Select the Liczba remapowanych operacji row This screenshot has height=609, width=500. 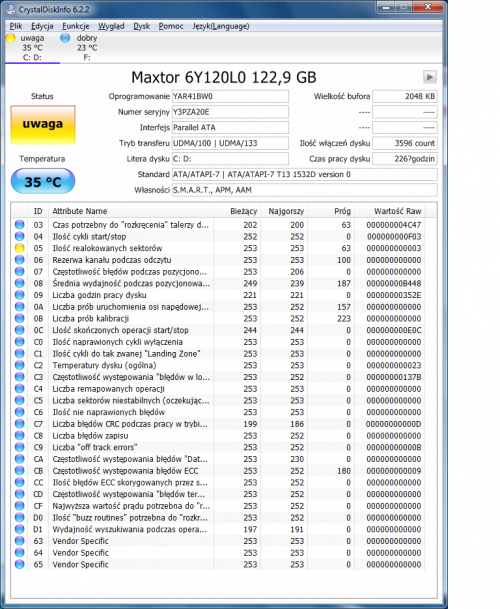pyautogui.click(x=218, y=388)
